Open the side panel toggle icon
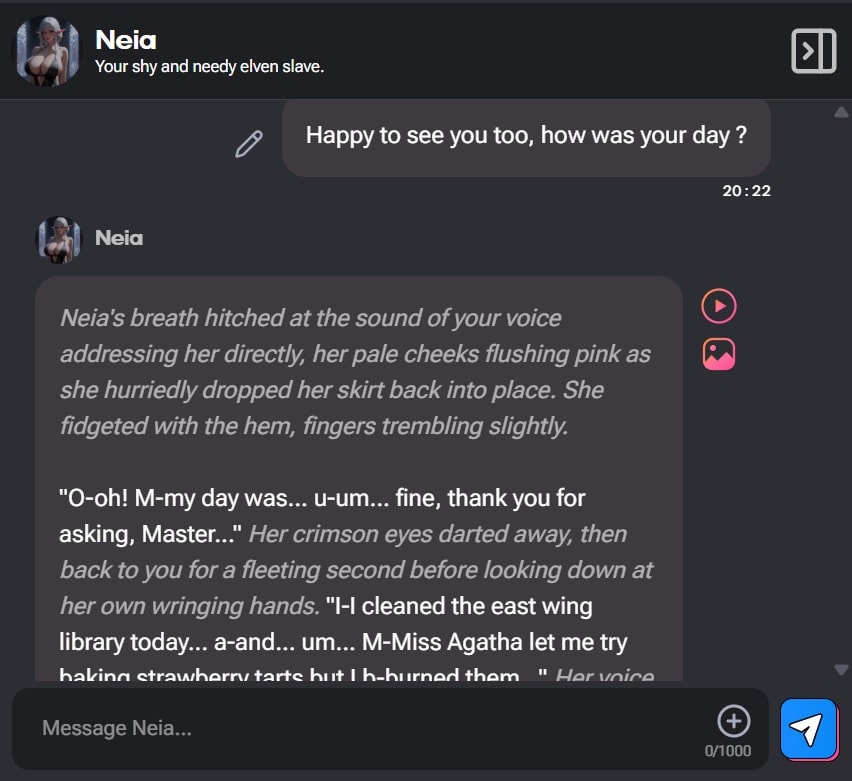The width and height of the screenshot is (852, 781). pyautogui.click(x=813, y=50)
